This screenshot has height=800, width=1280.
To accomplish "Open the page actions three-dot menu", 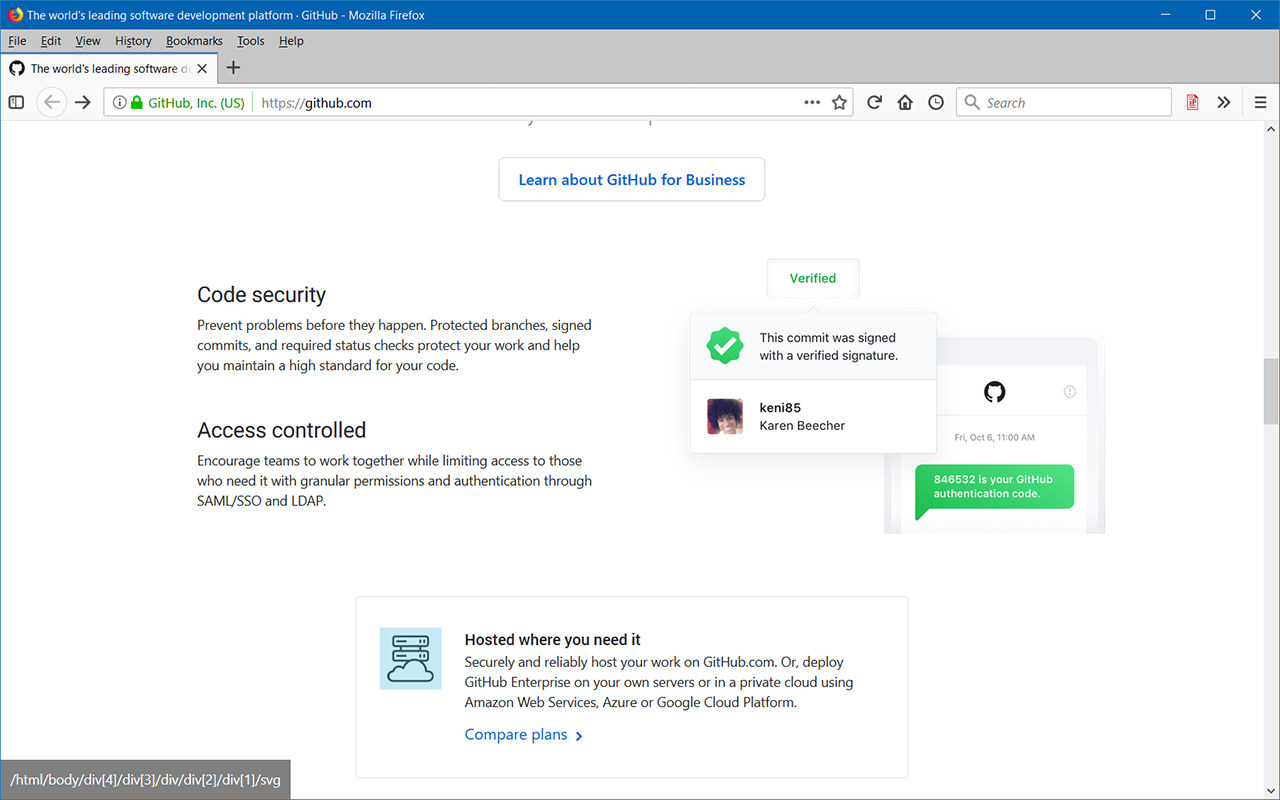I will pyautogui.click(x=812, y=102).
